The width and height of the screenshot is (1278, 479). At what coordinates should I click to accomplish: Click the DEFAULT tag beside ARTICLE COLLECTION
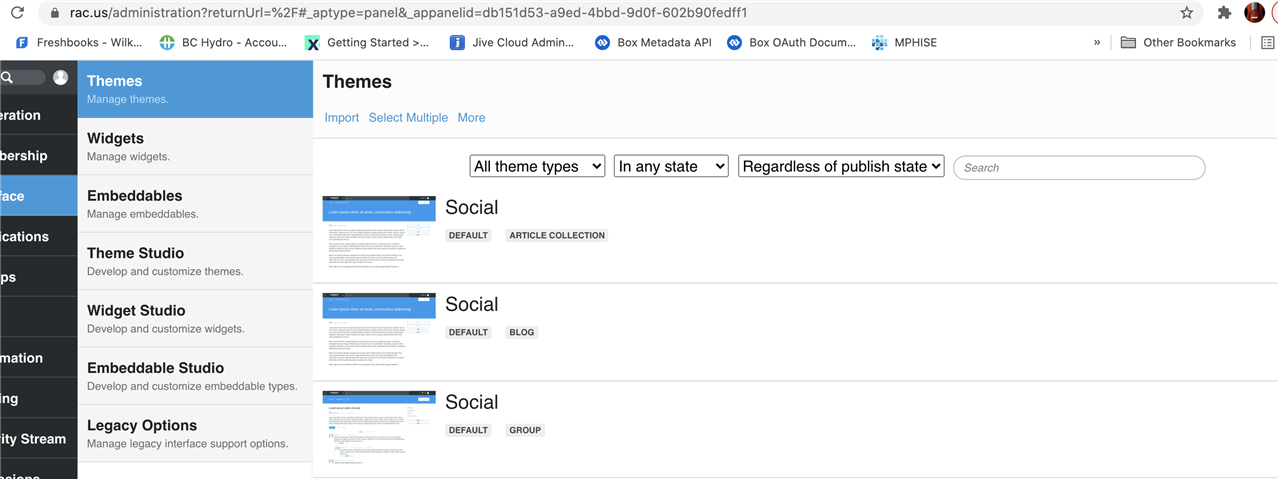468,235
